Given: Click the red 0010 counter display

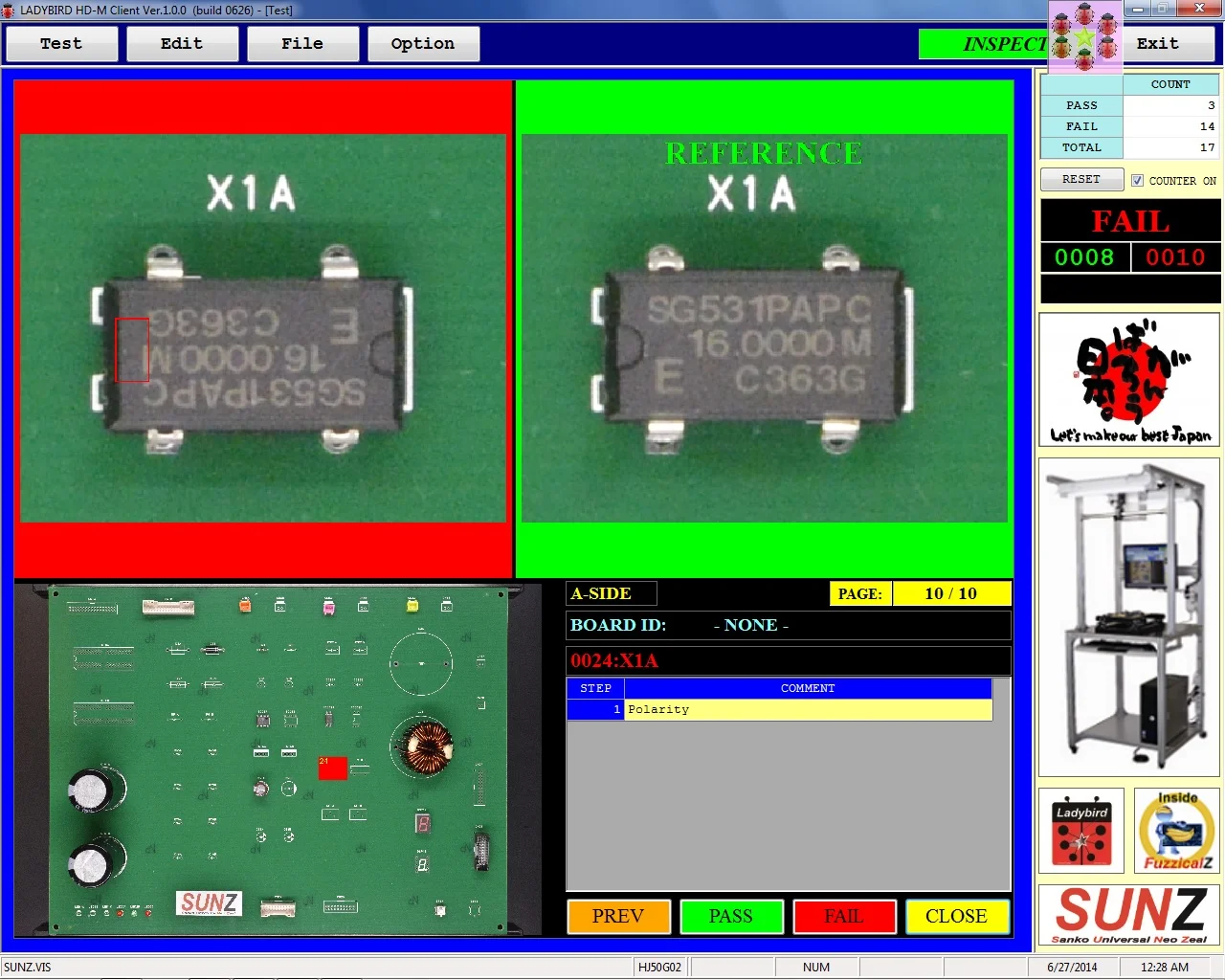Looking at the screenshot, I should pyautogui.click(x=1176, y=257).
